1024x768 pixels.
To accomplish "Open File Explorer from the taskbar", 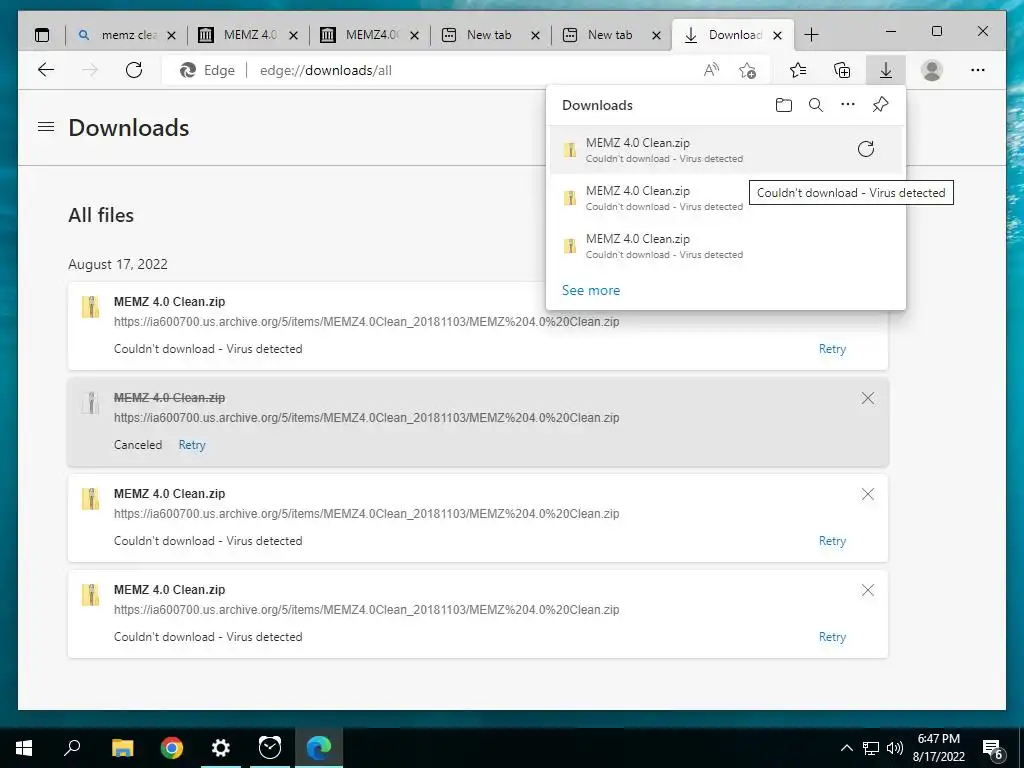I will pos(122,748).
